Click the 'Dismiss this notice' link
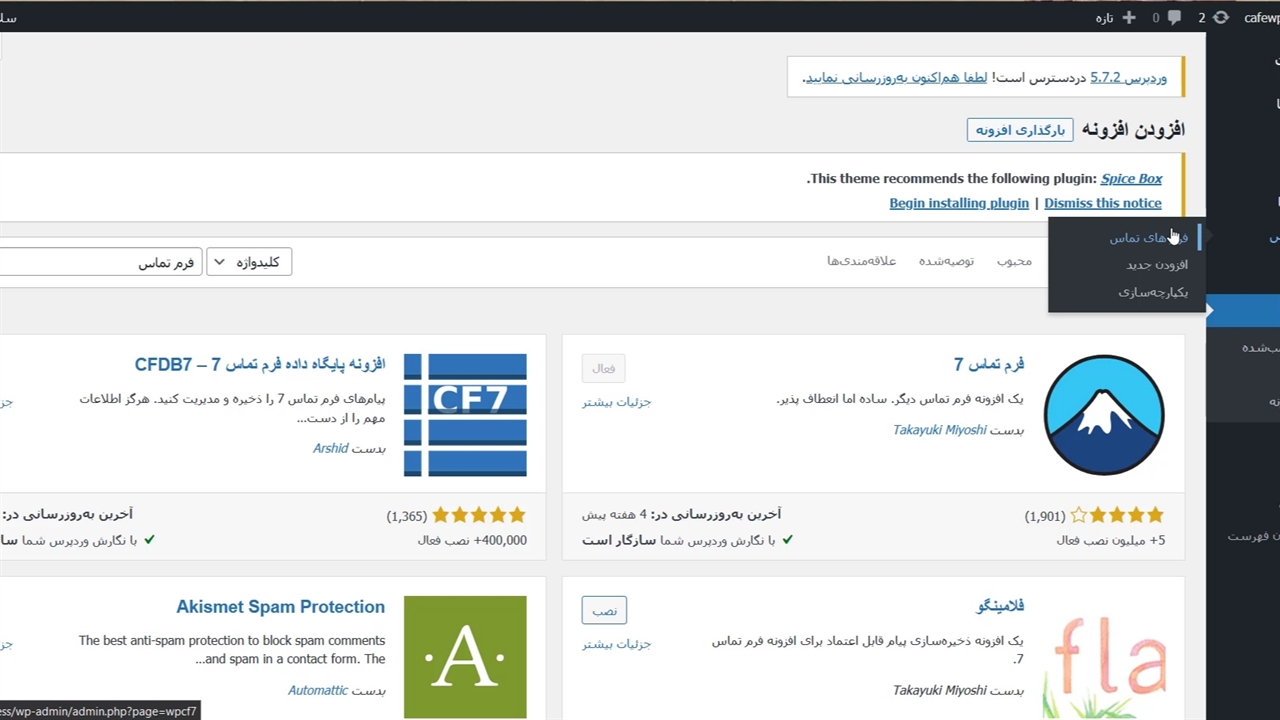The image size is (1280, 720). click(x=1102, y=203)
